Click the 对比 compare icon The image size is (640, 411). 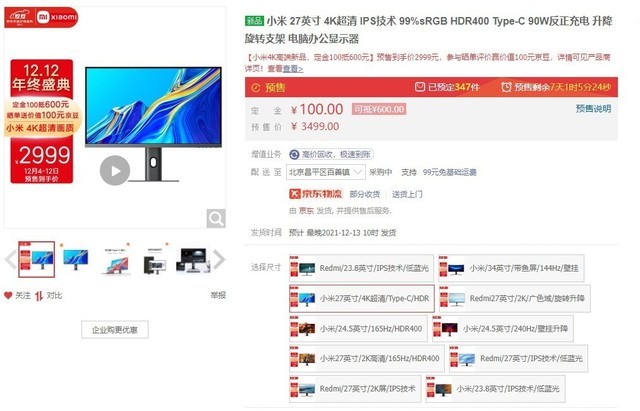[39, 295]
